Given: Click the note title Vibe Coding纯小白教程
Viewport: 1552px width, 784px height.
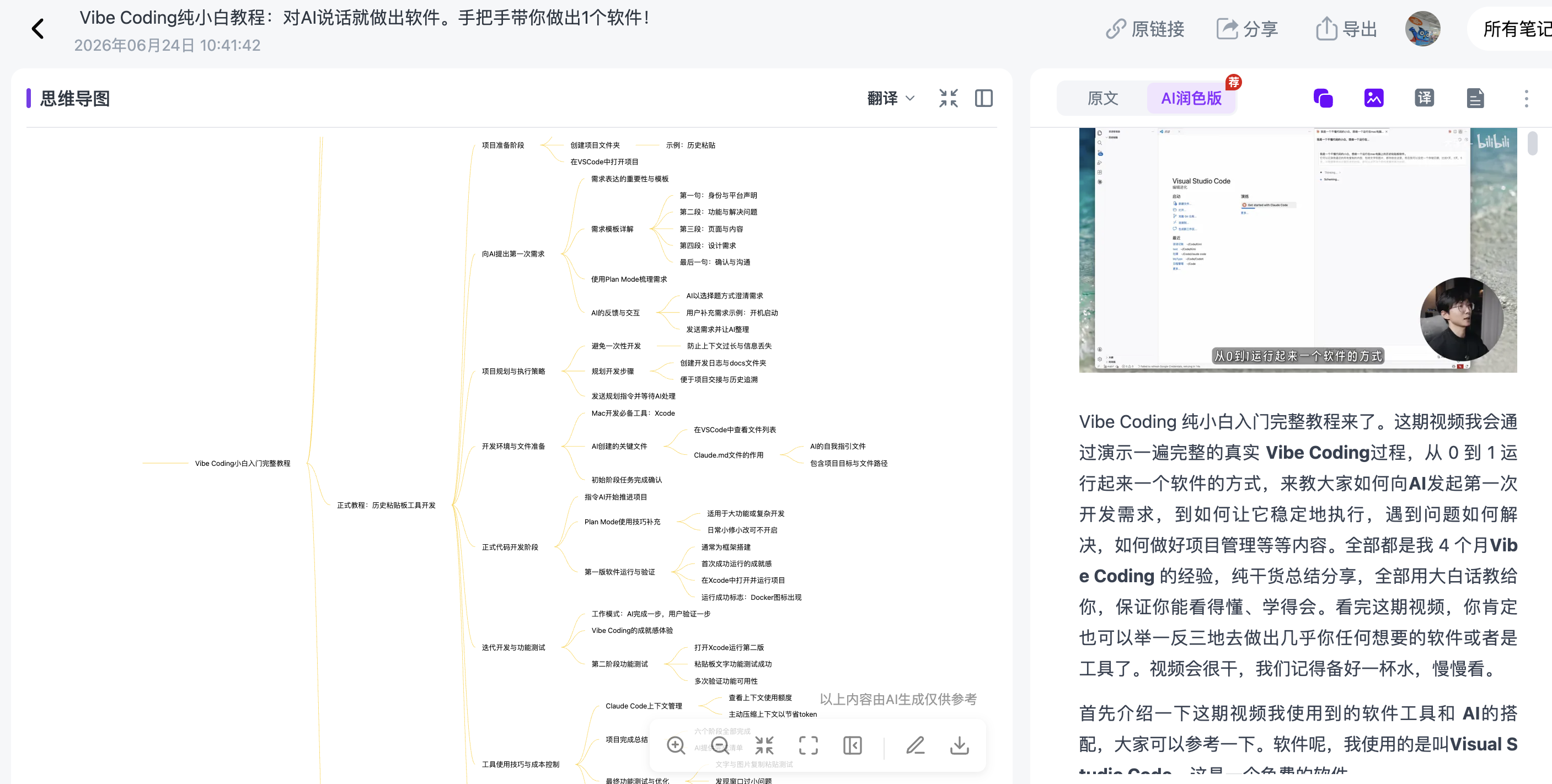Looking at the screenshot, I should tap(365, 18).
